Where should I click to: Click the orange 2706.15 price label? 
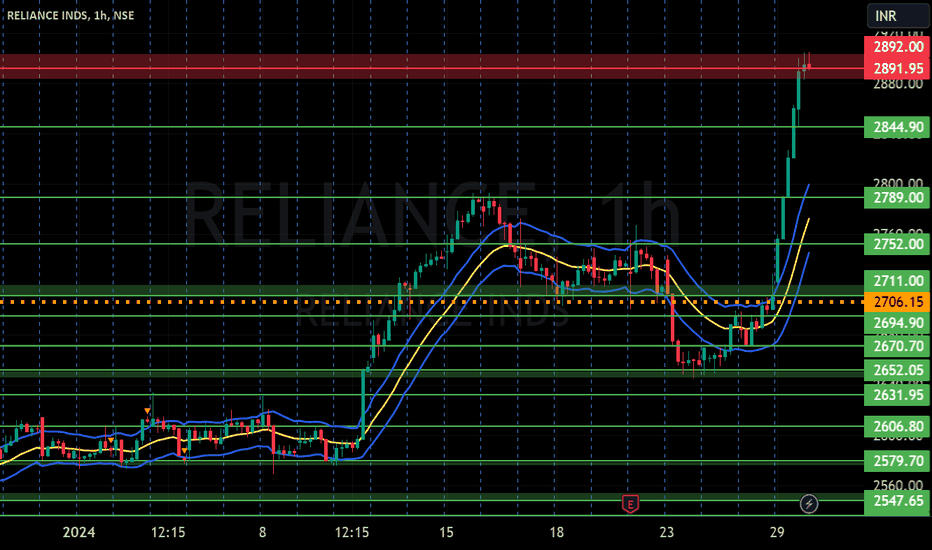pyautogui.click(x=896, y=302)
